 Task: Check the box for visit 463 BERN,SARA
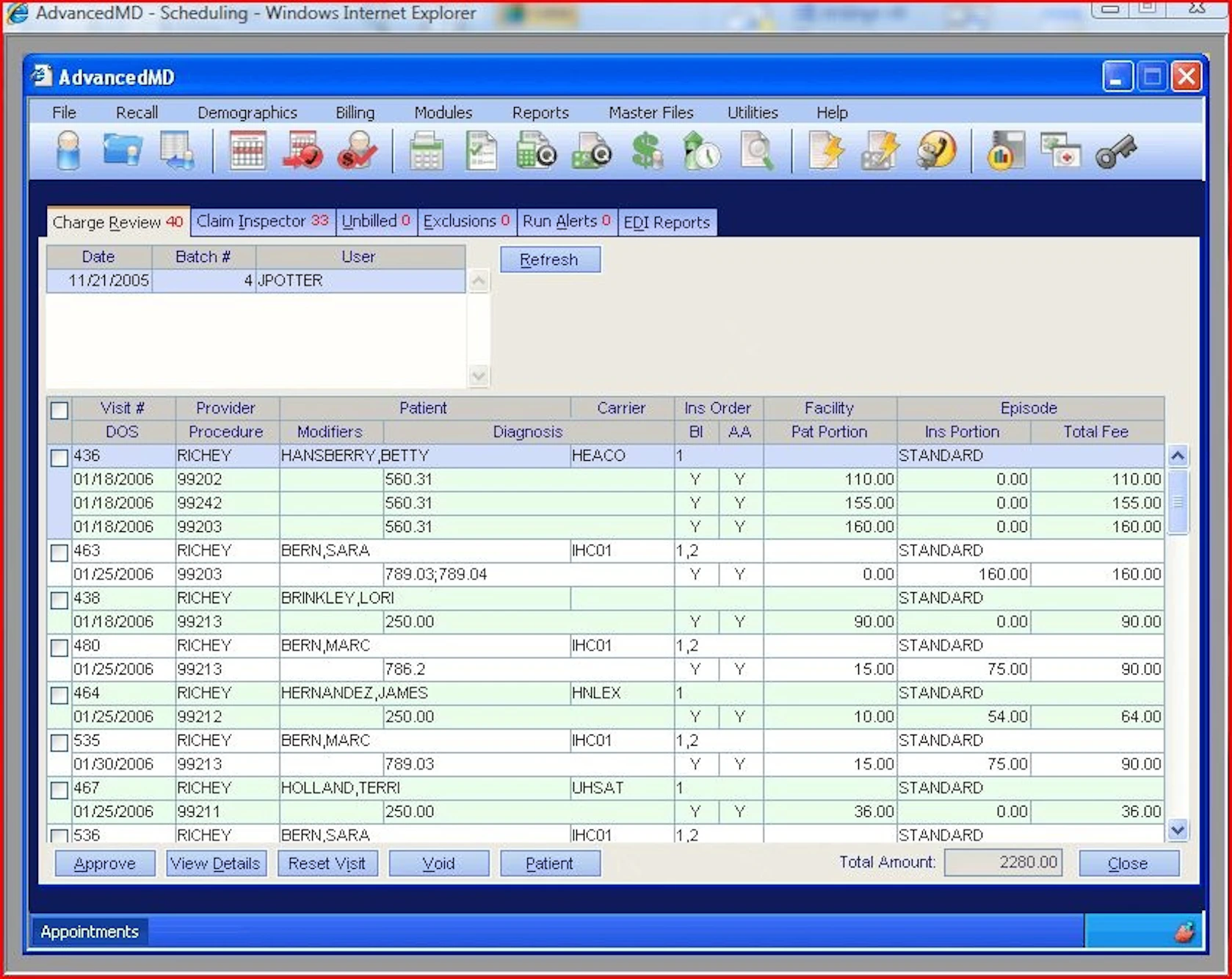[59, 552]
